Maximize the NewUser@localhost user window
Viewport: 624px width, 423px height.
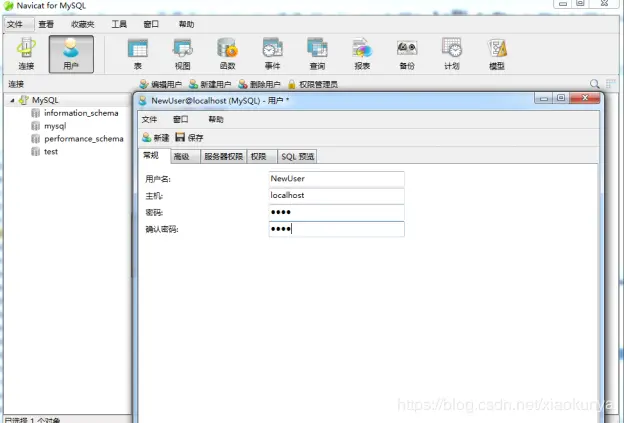(x=561, y=98)
